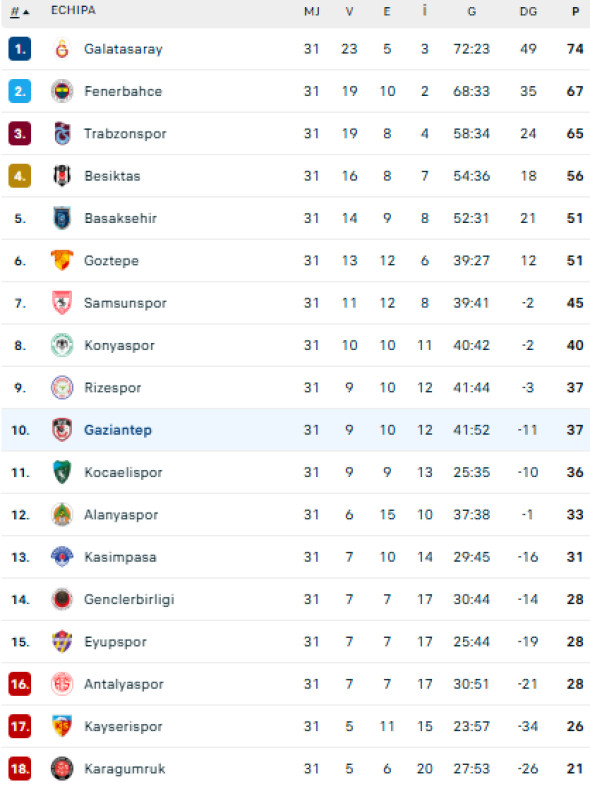Click the Trabzonspor team logo
The image size is (590, 789).
click(62, 133)
